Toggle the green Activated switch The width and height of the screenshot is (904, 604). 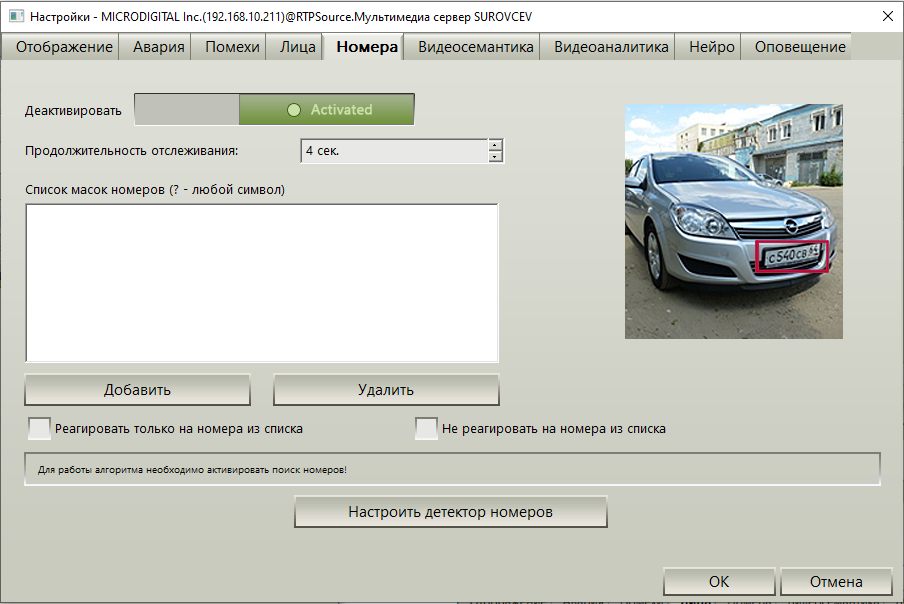click(x=327, y=110)
